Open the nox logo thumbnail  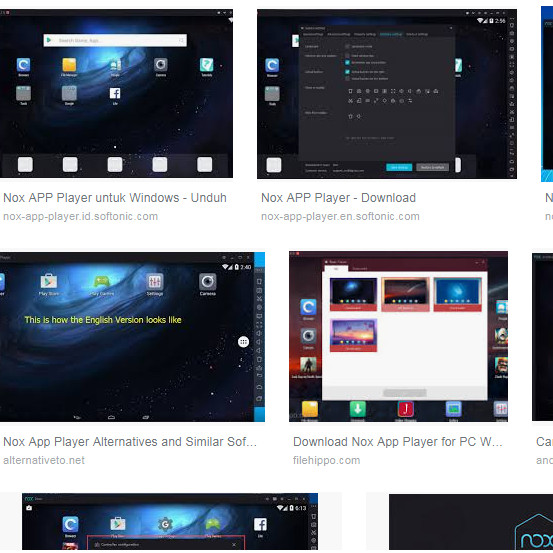471,523
